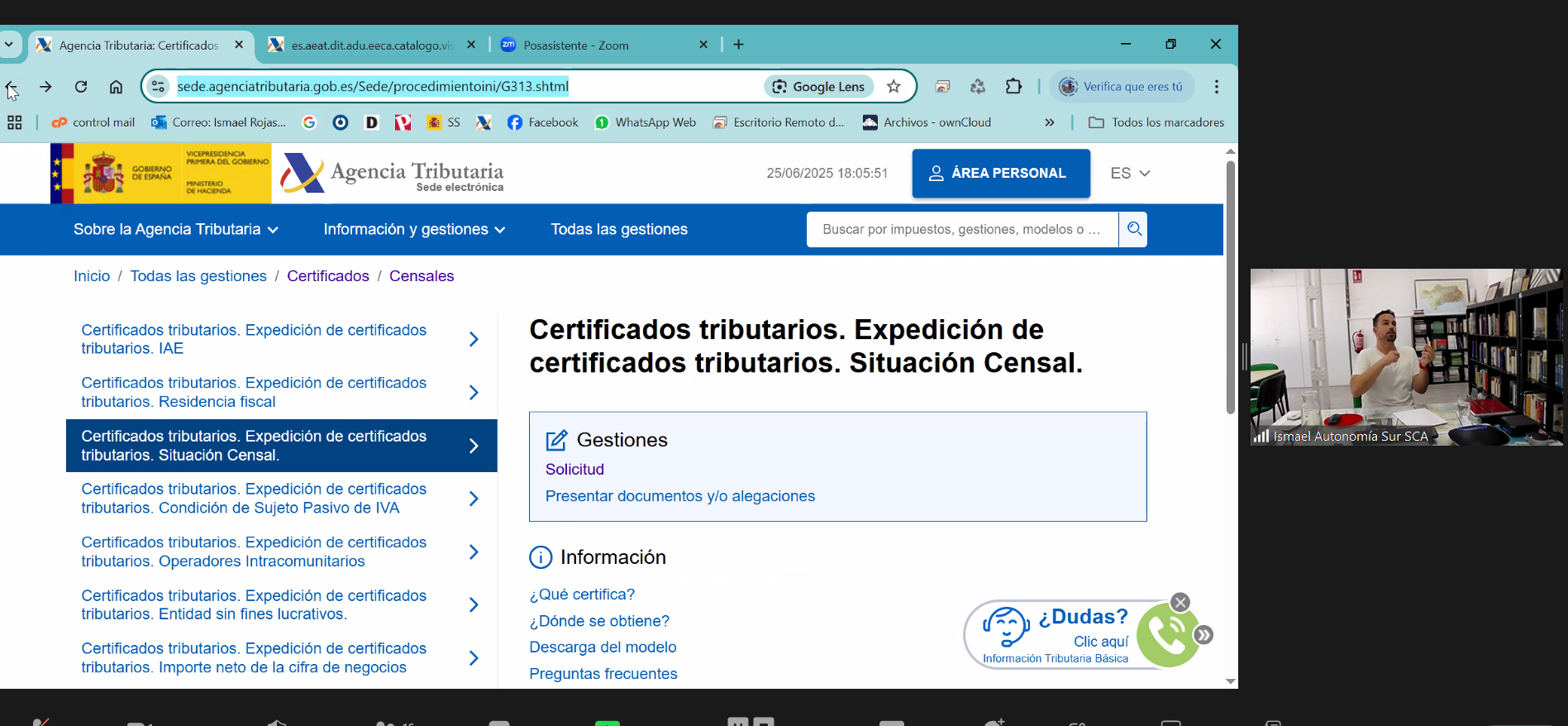Image resolution: width=1568 pixels, height=726 pixels.
Task: Go to Inicio breadcrumb
Action: point(92,276)
